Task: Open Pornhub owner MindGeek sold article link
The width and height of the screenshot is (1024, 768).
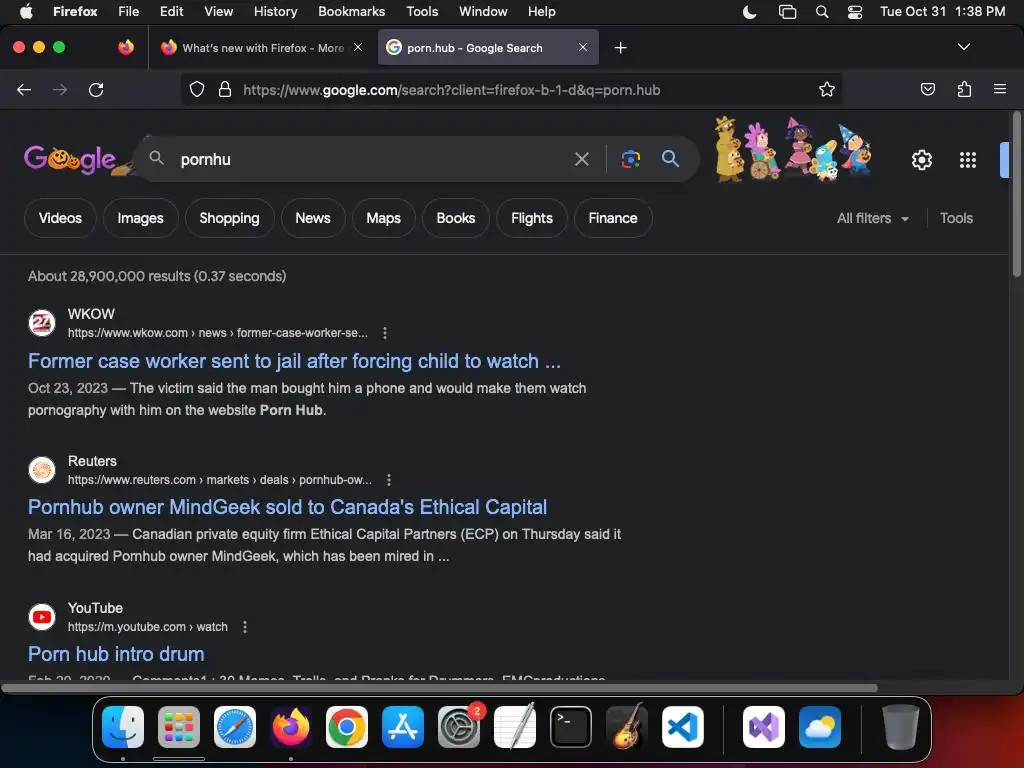Action: [287, 507]
